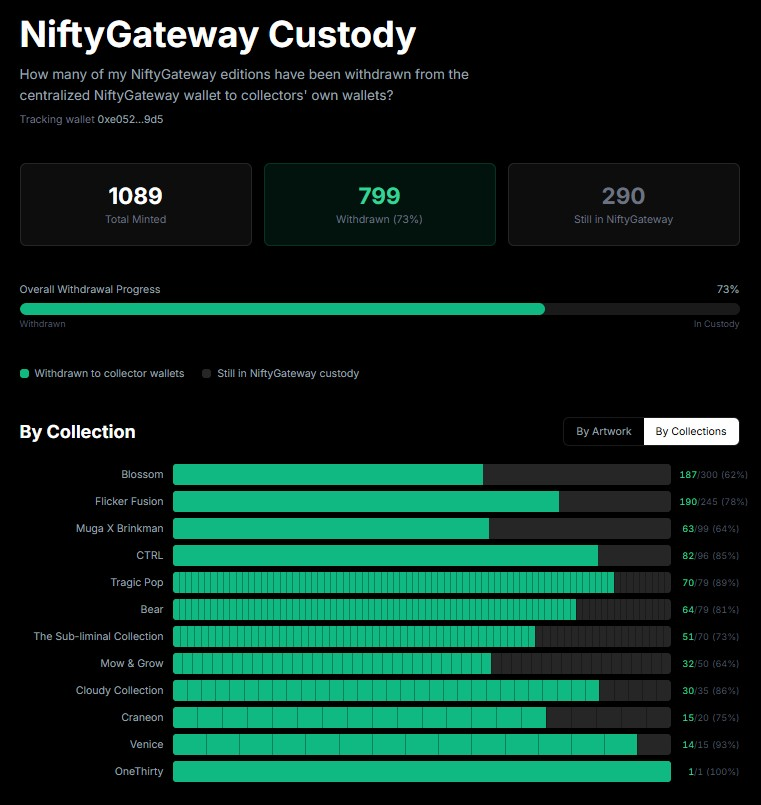Click the Venice label
This screenshot has height=805, width=761.
(x=146, y=744)
